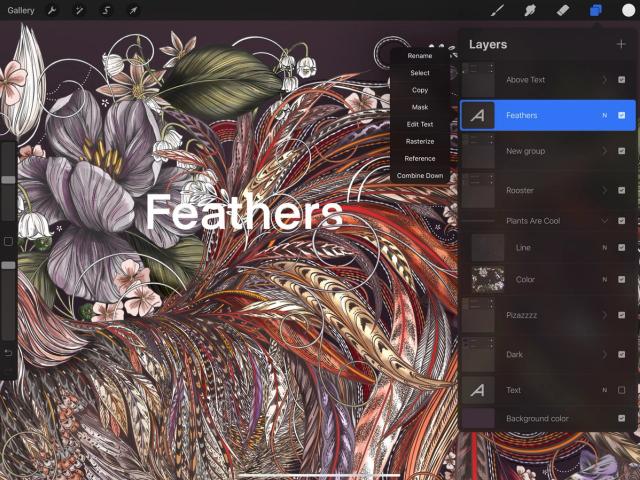Tap the Feathers text on canvas
This screenshot has height=480, width=640.
click(x=244, y=211)
